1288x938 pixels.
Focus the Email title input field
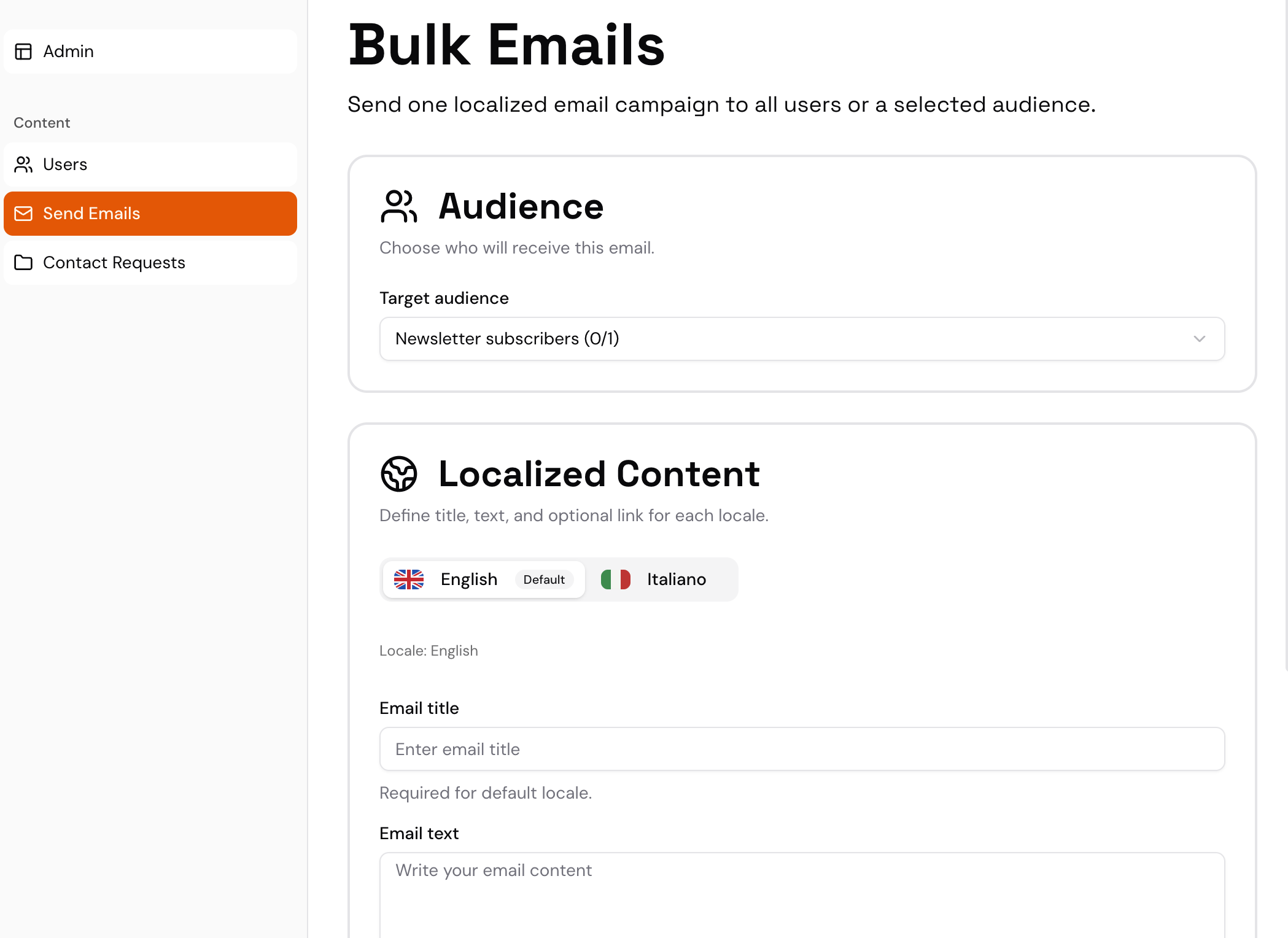point(802,749)
